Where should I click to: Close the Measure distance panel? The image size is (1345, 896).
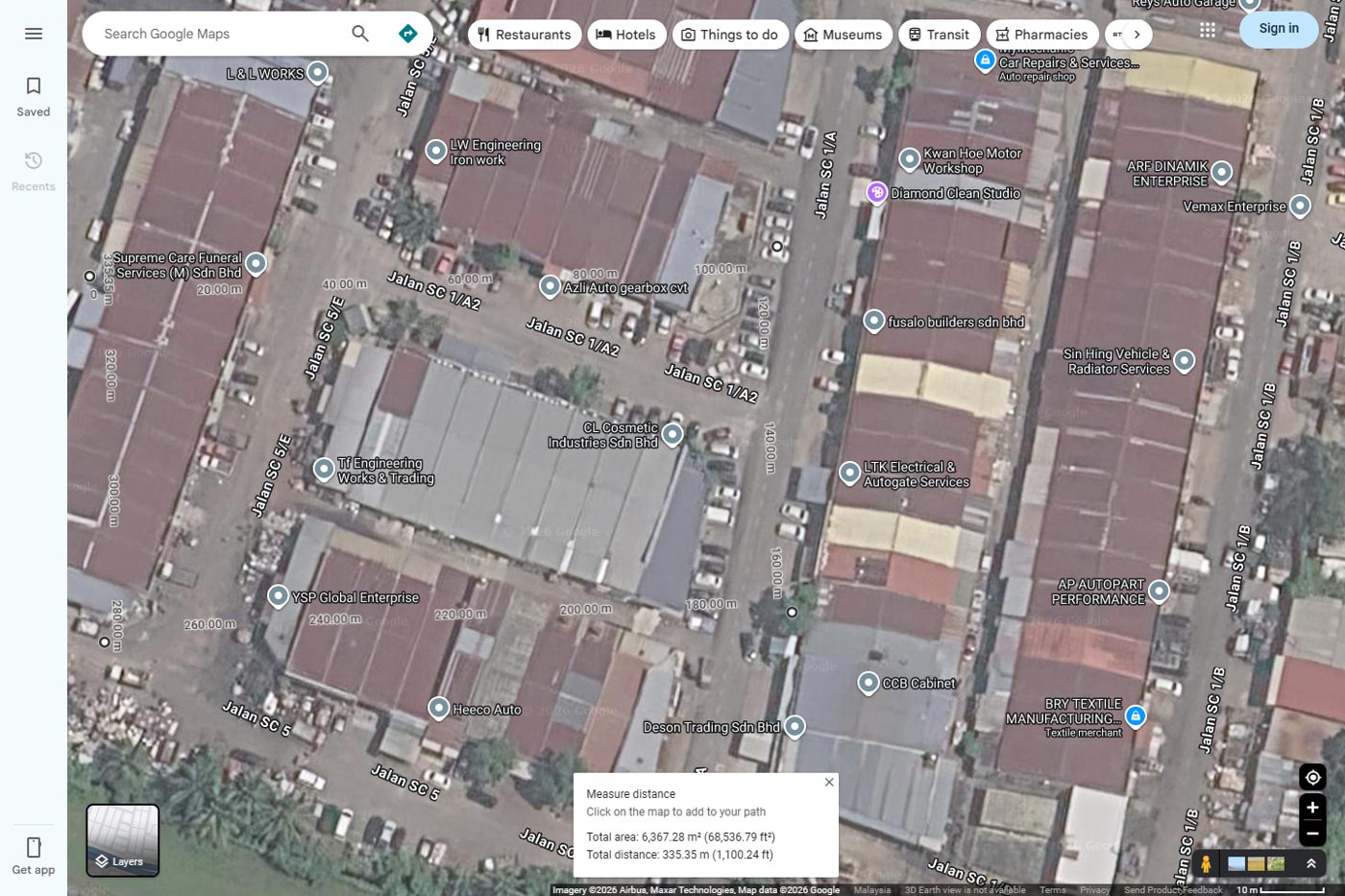pyautogui.click(x=829, y=782)
